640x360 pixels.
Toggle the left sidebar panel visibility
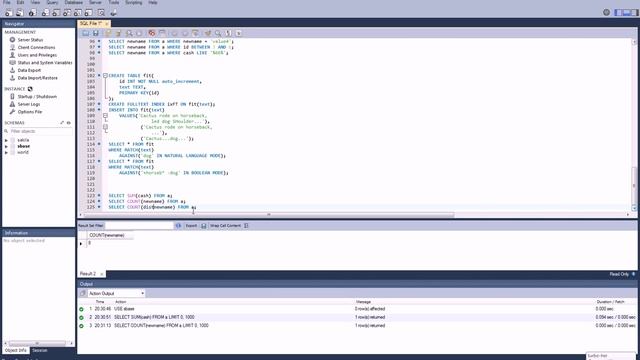pos(618,13)
